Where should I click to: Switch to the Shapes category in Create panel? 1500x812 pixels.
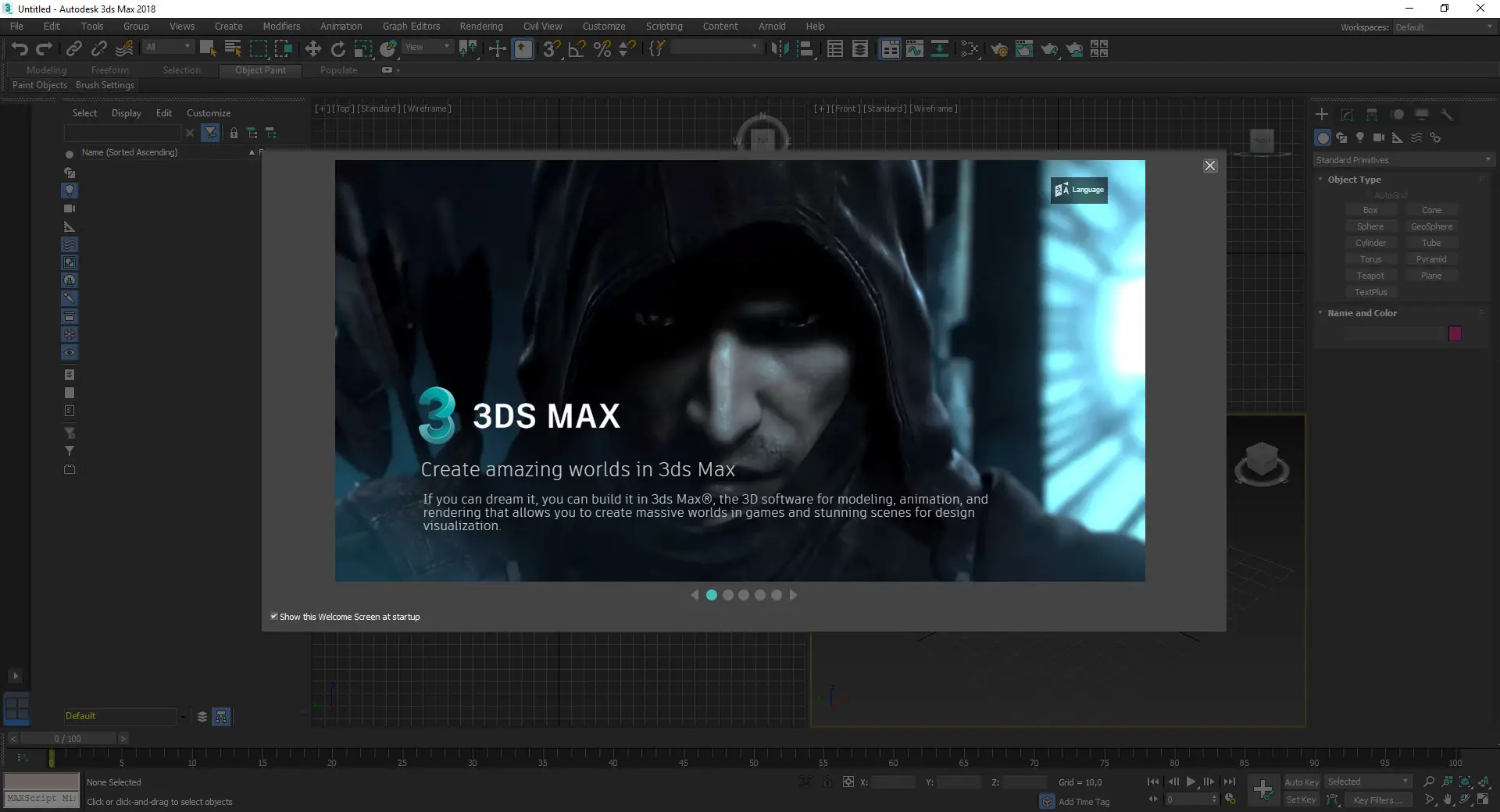click(1342, 137)
